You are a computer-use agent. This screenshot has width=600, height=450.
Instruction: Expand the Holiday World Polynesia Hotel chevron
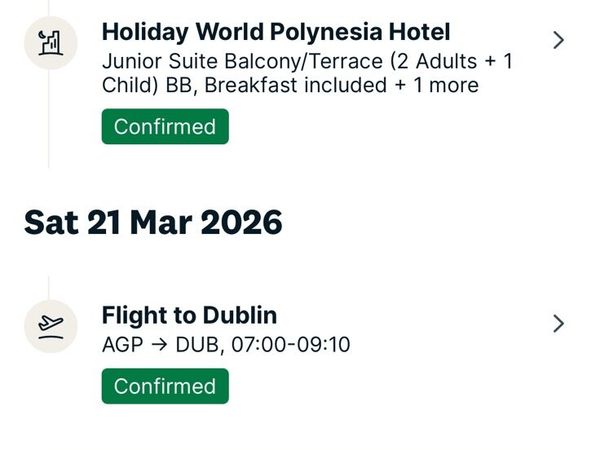pyautogui.click(x=558, y=40)
